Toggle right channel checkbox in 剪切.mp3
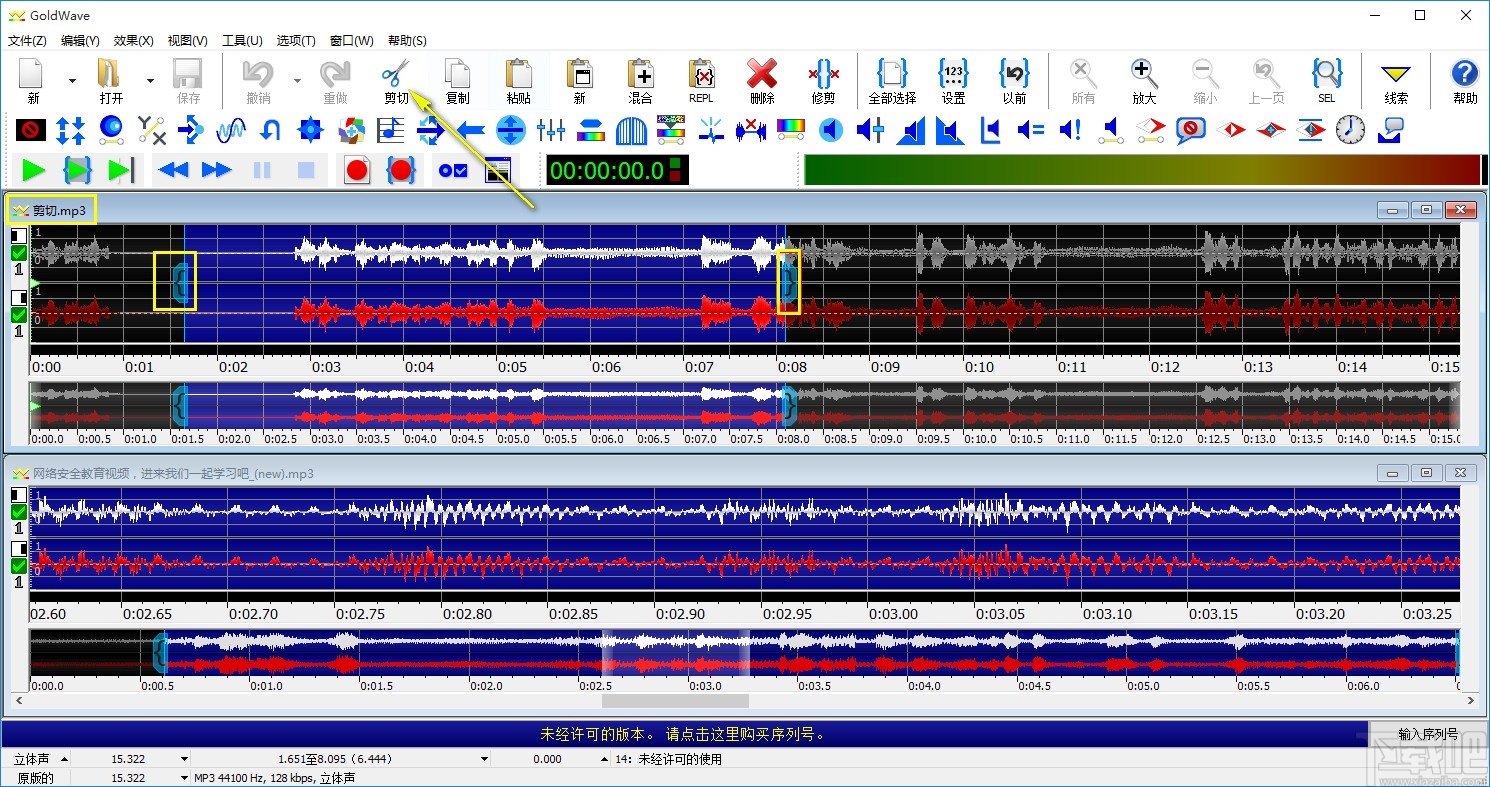Viewport: 1490px width, 787px height. (19, 315)
